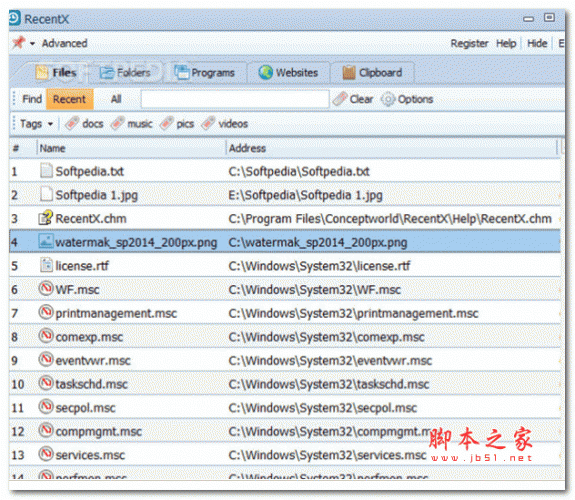Viewport: 575px width, 500px height.
Task: Sort by the Address column header
Action: (x=392, y=148)
